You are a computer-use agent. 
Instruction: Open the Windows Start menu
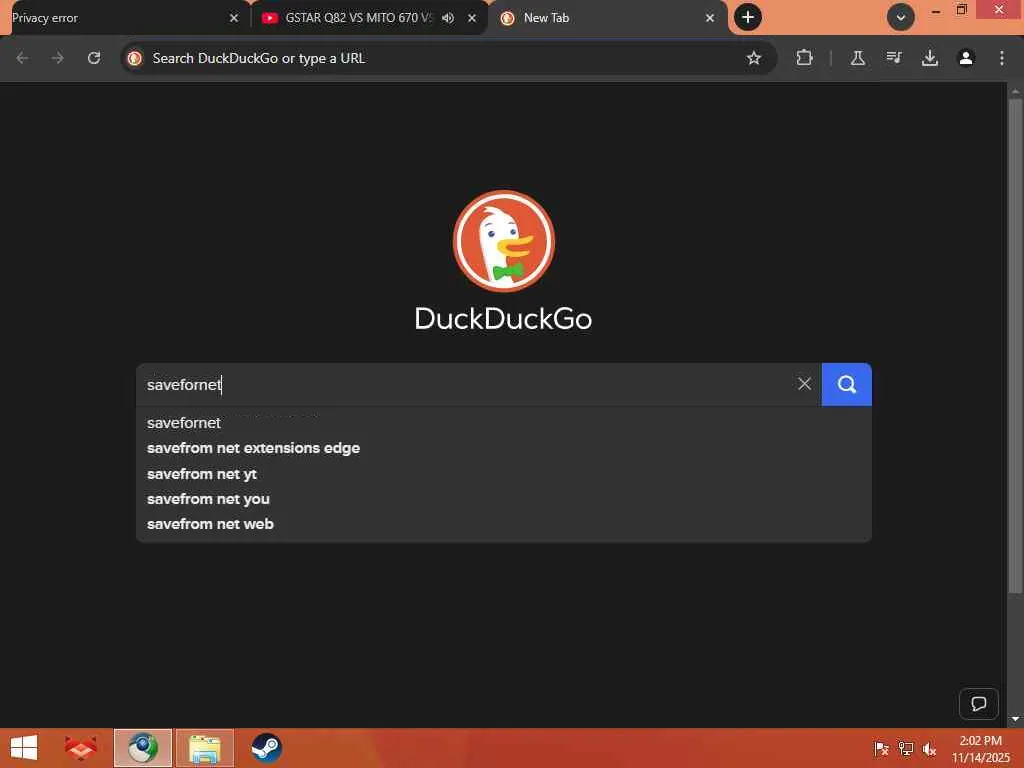(24, 748)
